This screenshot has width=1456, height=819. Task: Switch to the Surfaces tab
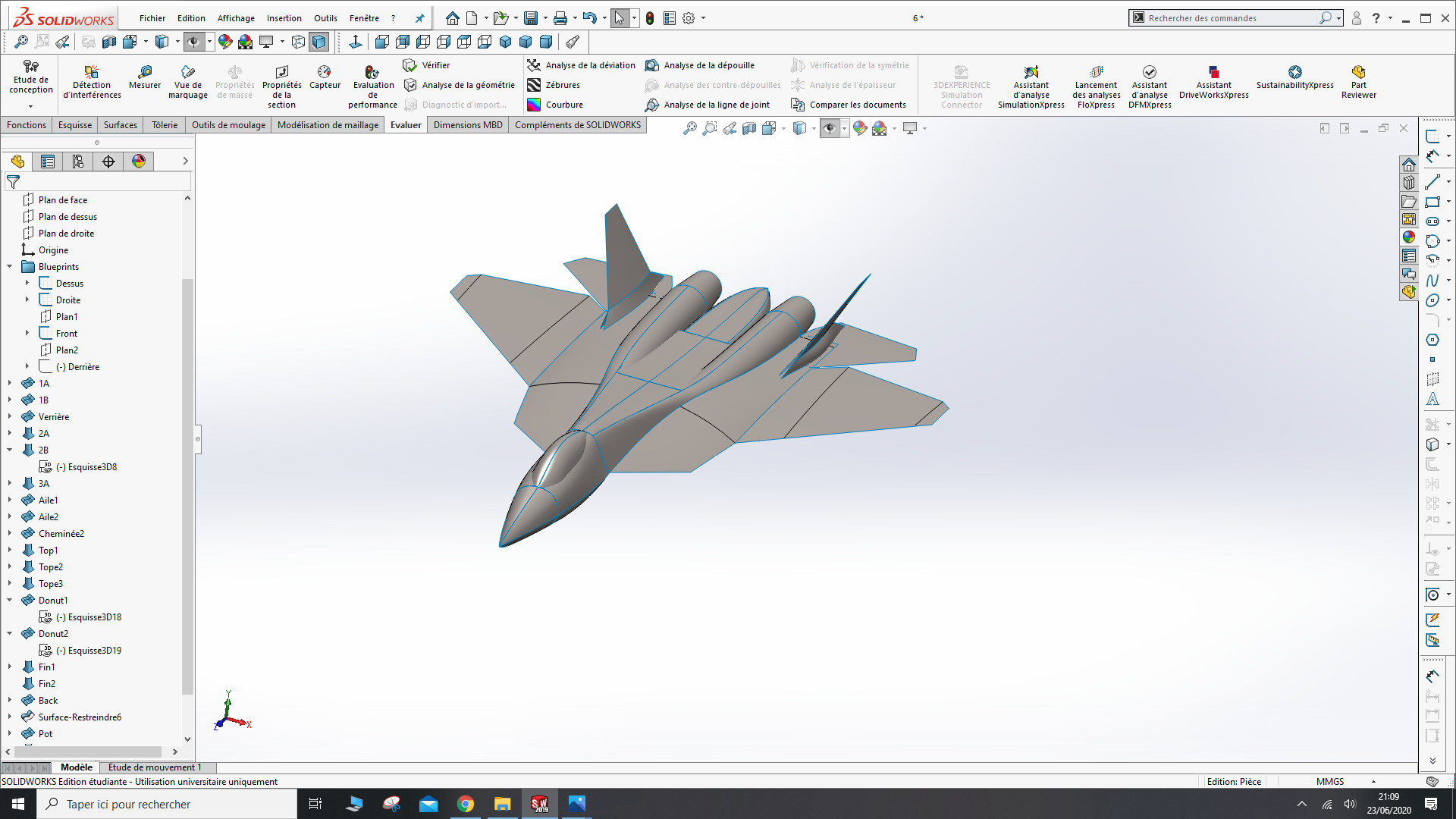click(x=120, y=125)
